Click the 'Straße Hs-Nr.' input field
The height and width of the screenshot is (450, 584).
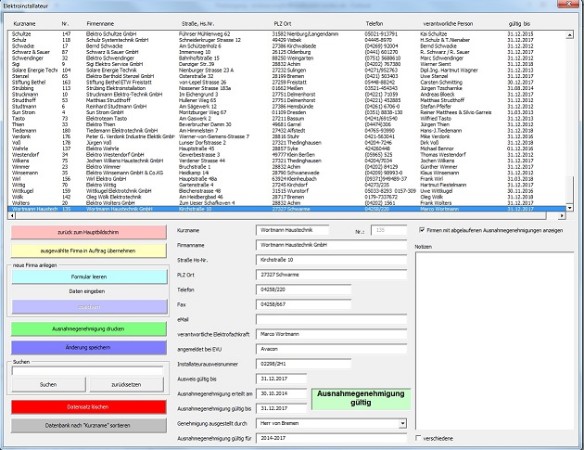[331, 260]
